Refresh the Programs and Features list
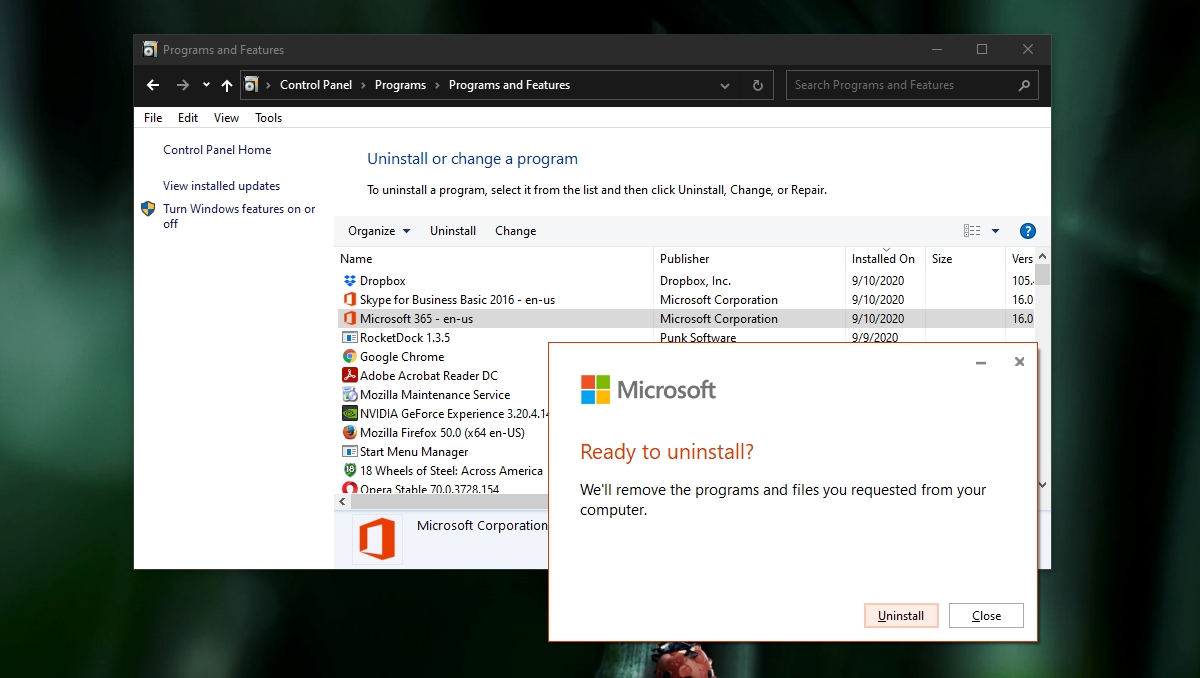Viewport: 1200px width, 678px height. (x=758, y=86)
